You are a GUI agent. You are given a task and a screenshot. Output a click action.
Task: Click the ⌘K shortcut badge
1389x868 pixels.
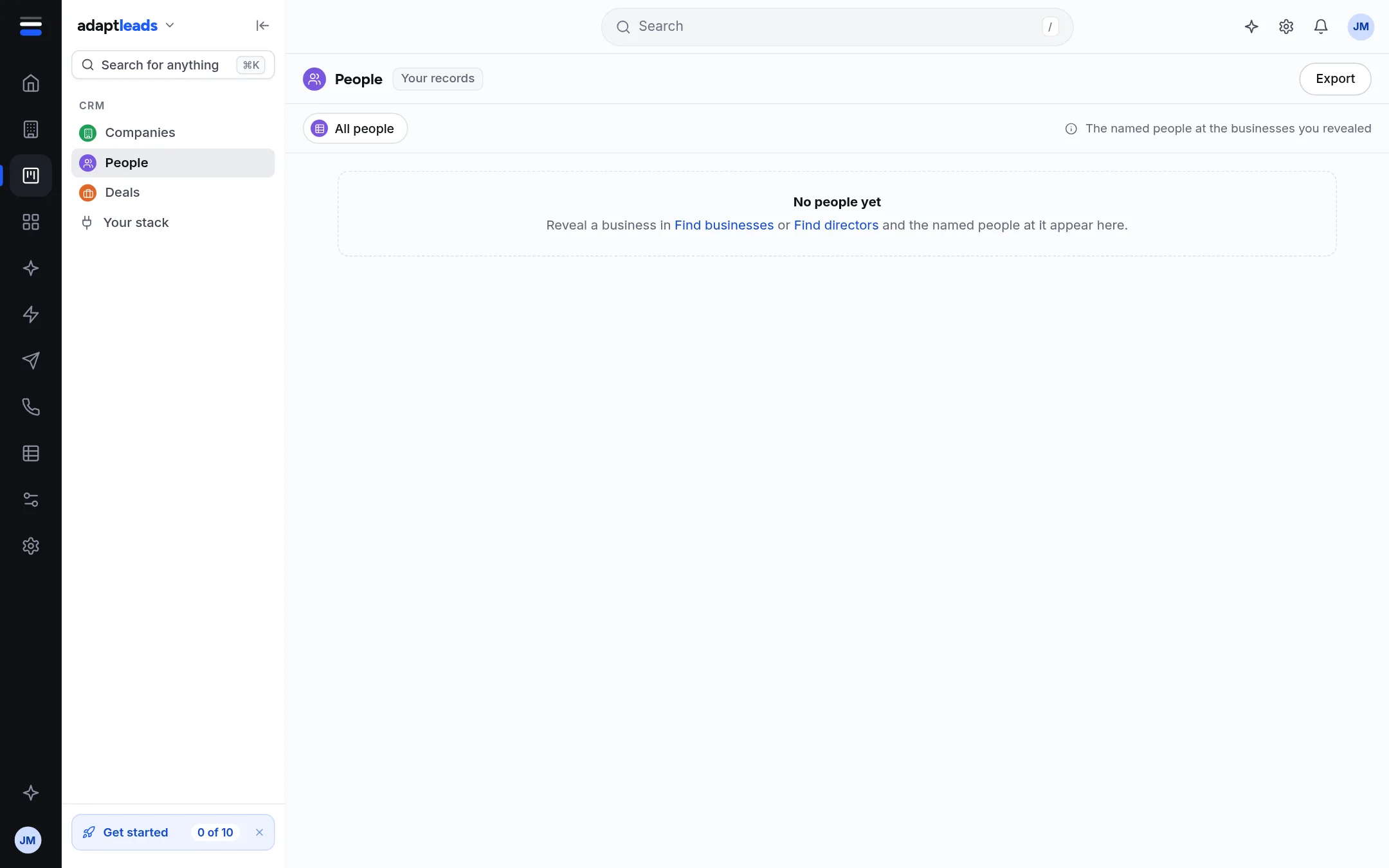pyautogui.click(x=251, y=65)
